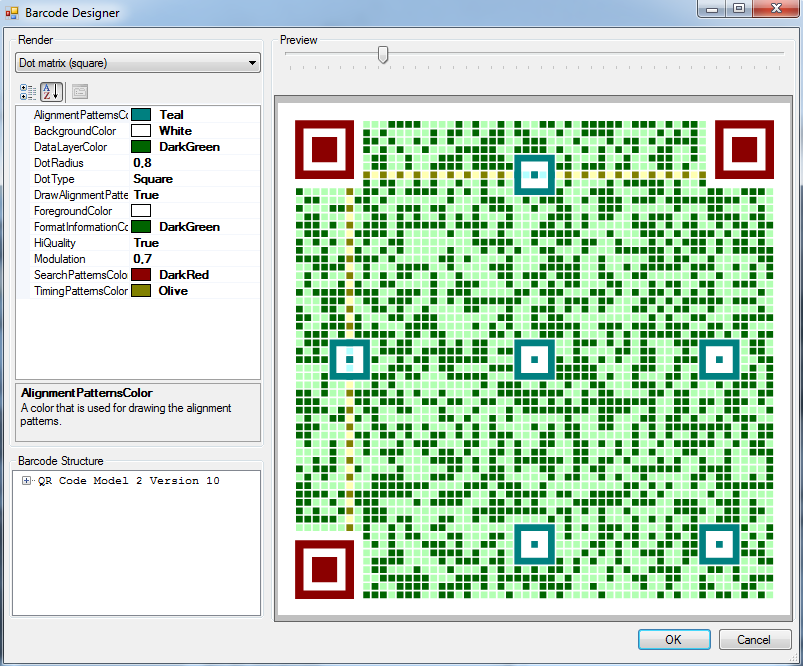Screen dimensions: 803x666
Task: Edit the DotRadius value 0,8
Action: click(142, 163)
